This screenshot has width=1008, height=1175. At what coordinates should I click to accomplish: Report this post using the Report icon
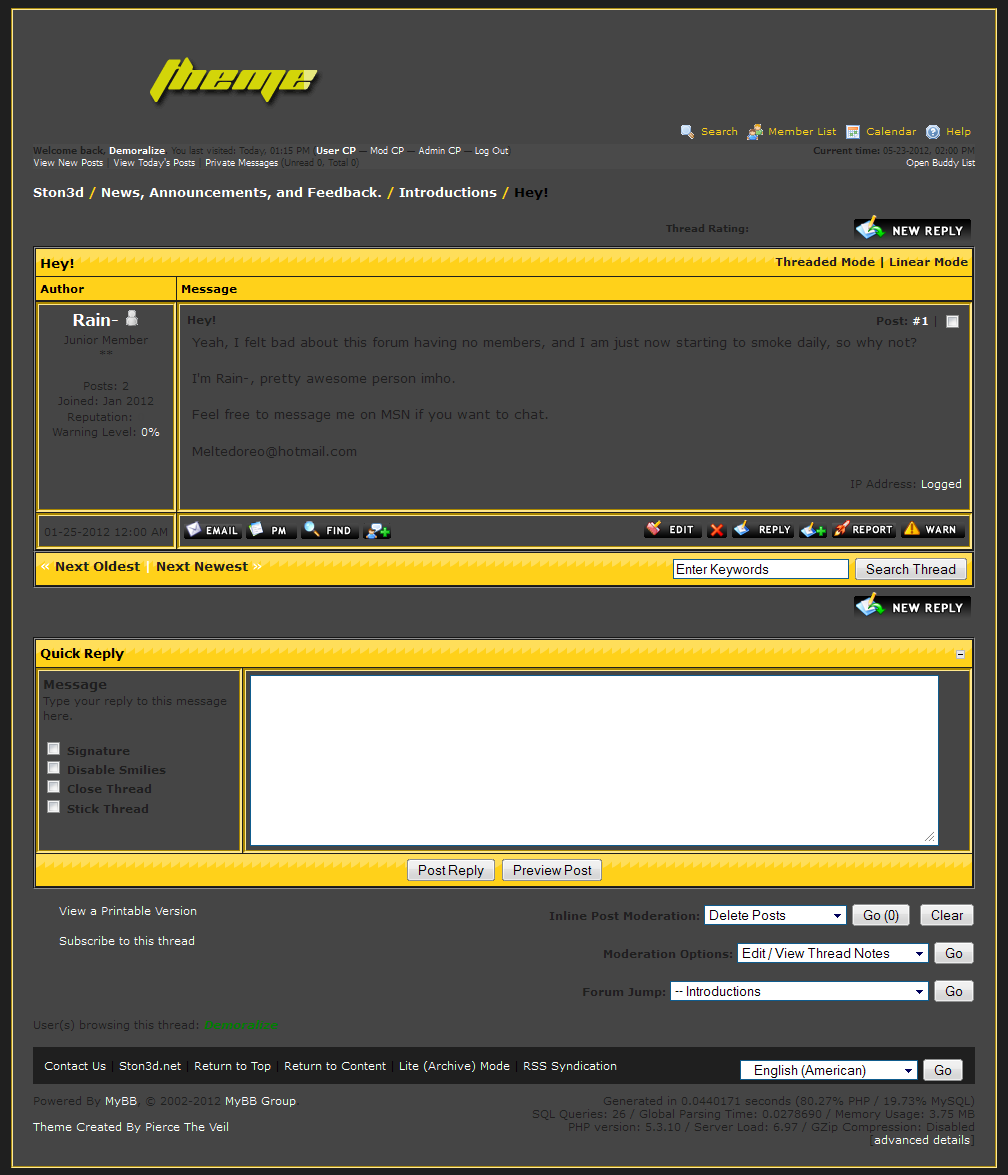click(863, 530)
